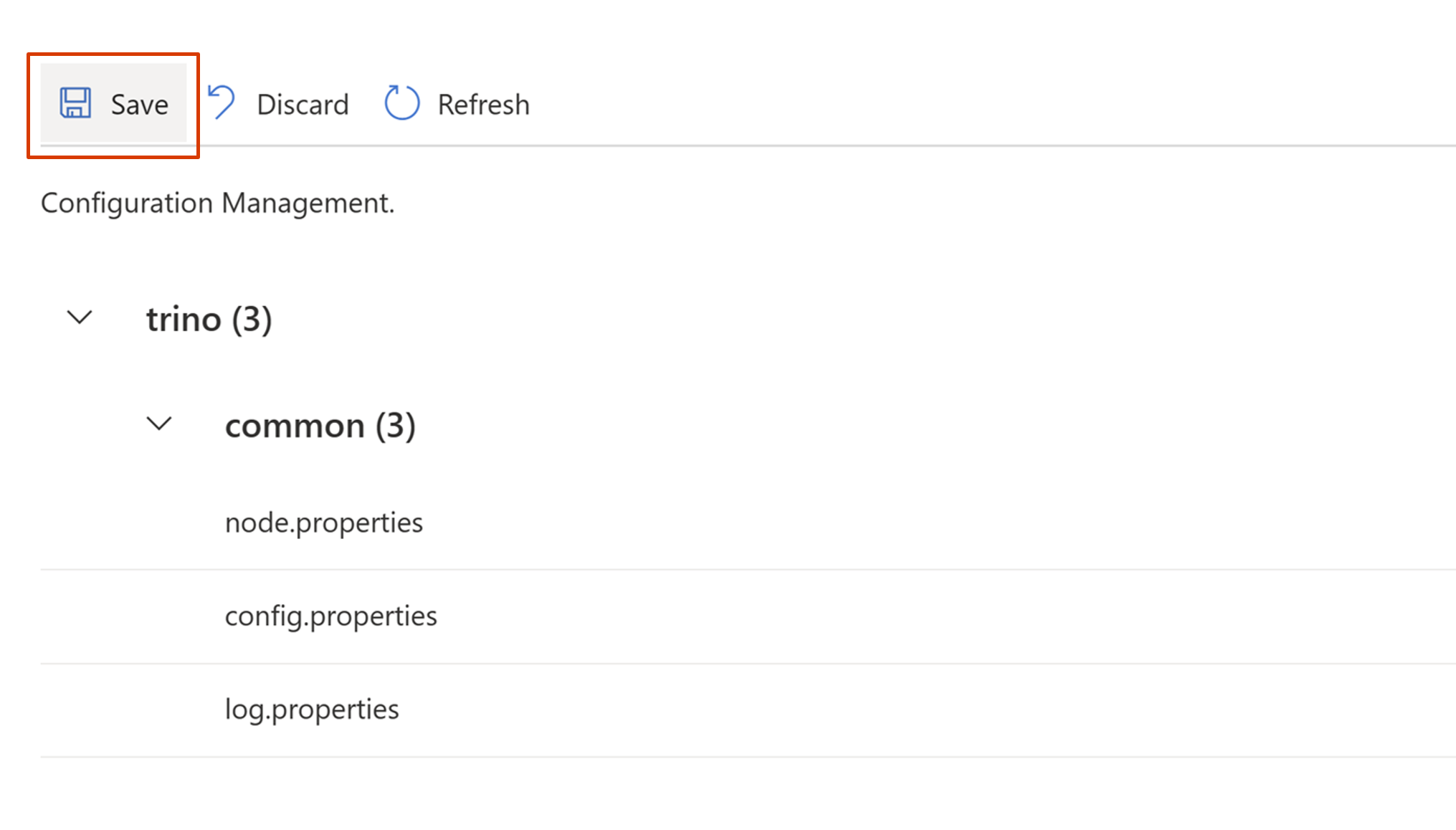Image resolution: width=1456 pixels, height=830 pixels.
Task: Click the floppy disk Save icon
Action: pyautogui.click(x=75, y=103)
